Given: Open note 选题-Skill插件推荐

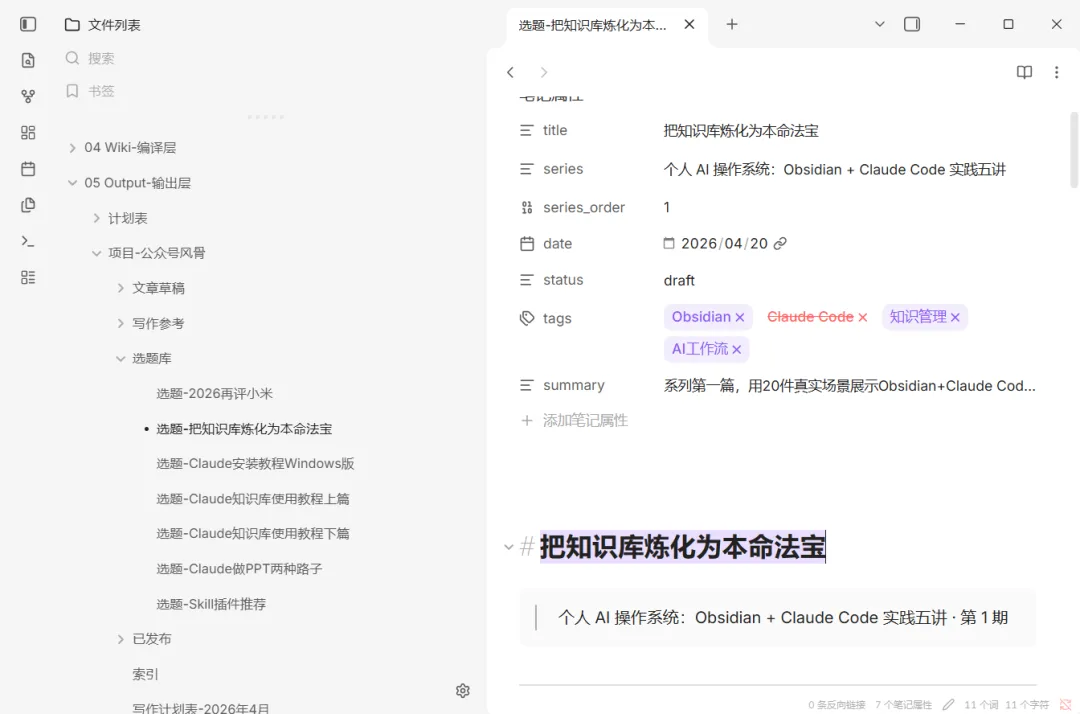Looking at the screenshot, I should 211,605.
